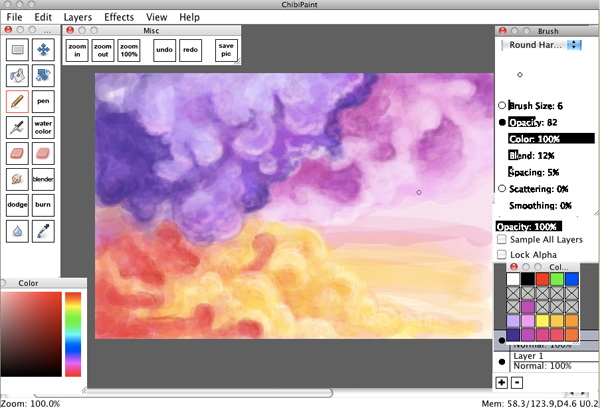The height and width of the screenshot is (408, 600).
Task: Choose the white swatch
Action: 513,279
